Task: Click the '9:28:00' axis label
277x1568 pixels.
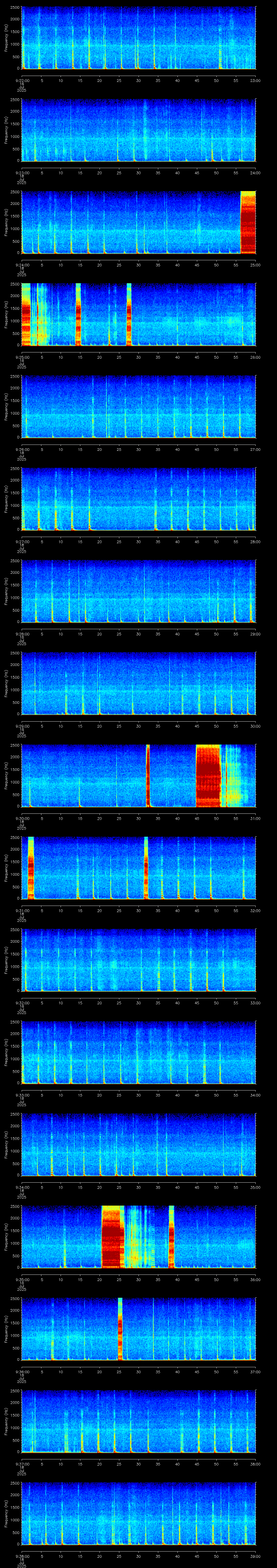Action: 22,634
